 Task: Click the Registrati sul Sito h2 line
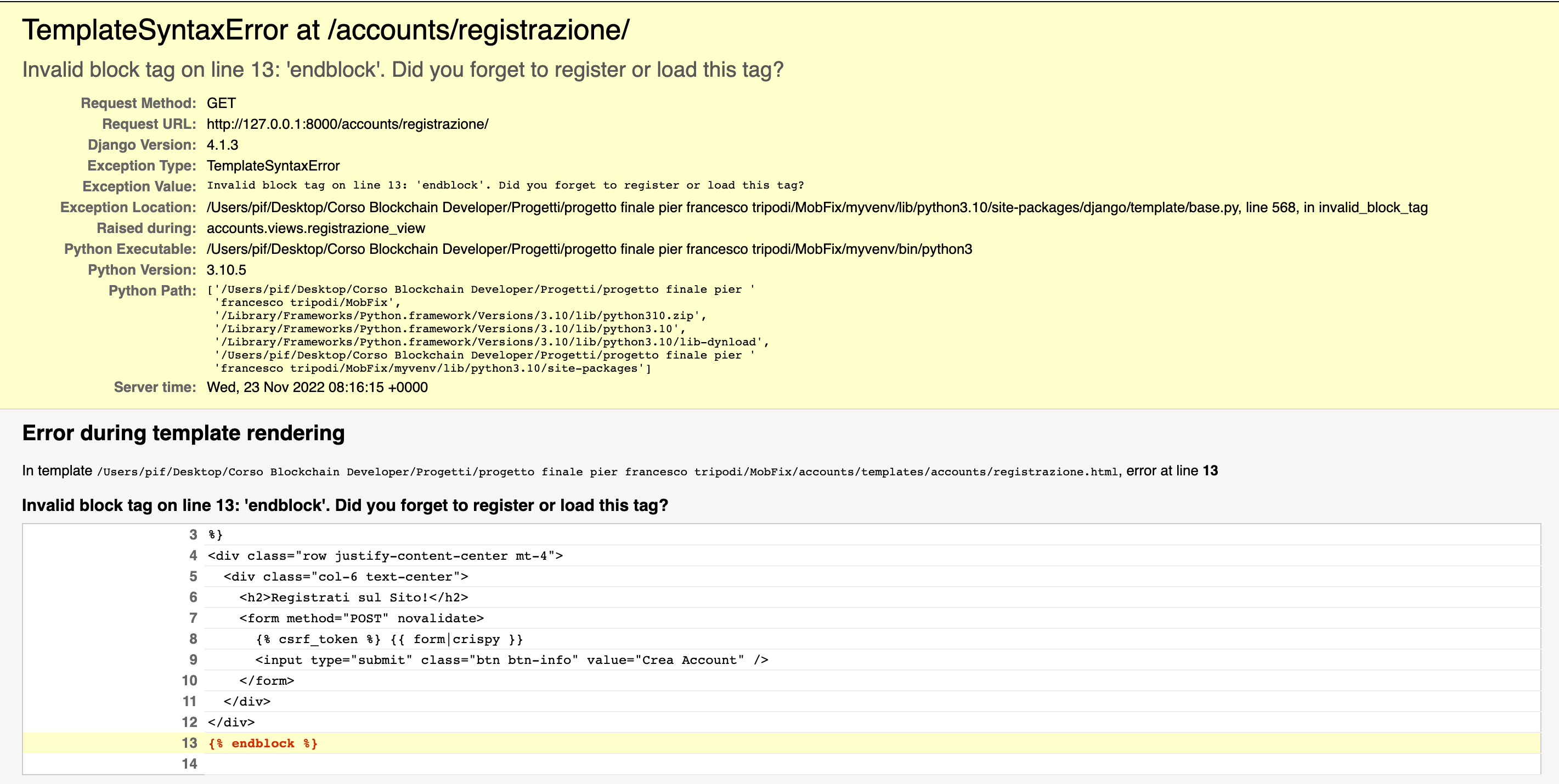[x=353, y=598]
